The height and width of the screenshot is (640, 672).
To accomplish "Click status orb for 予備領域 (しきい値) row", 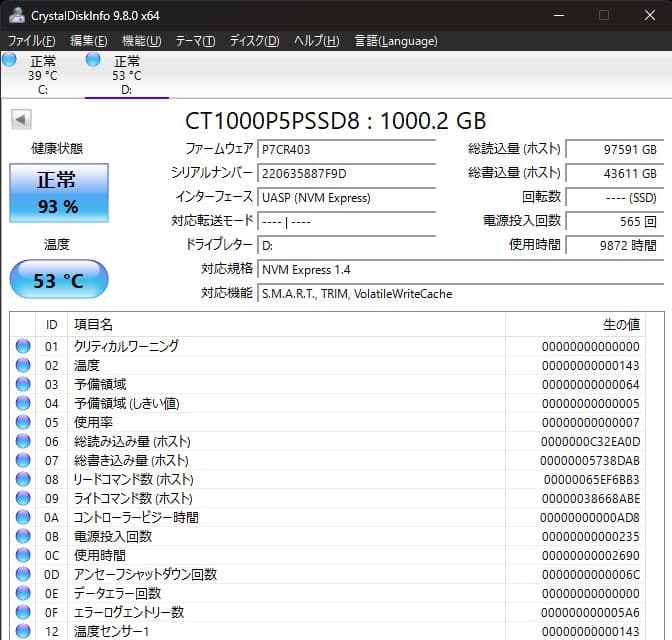I will coord(23,403).
